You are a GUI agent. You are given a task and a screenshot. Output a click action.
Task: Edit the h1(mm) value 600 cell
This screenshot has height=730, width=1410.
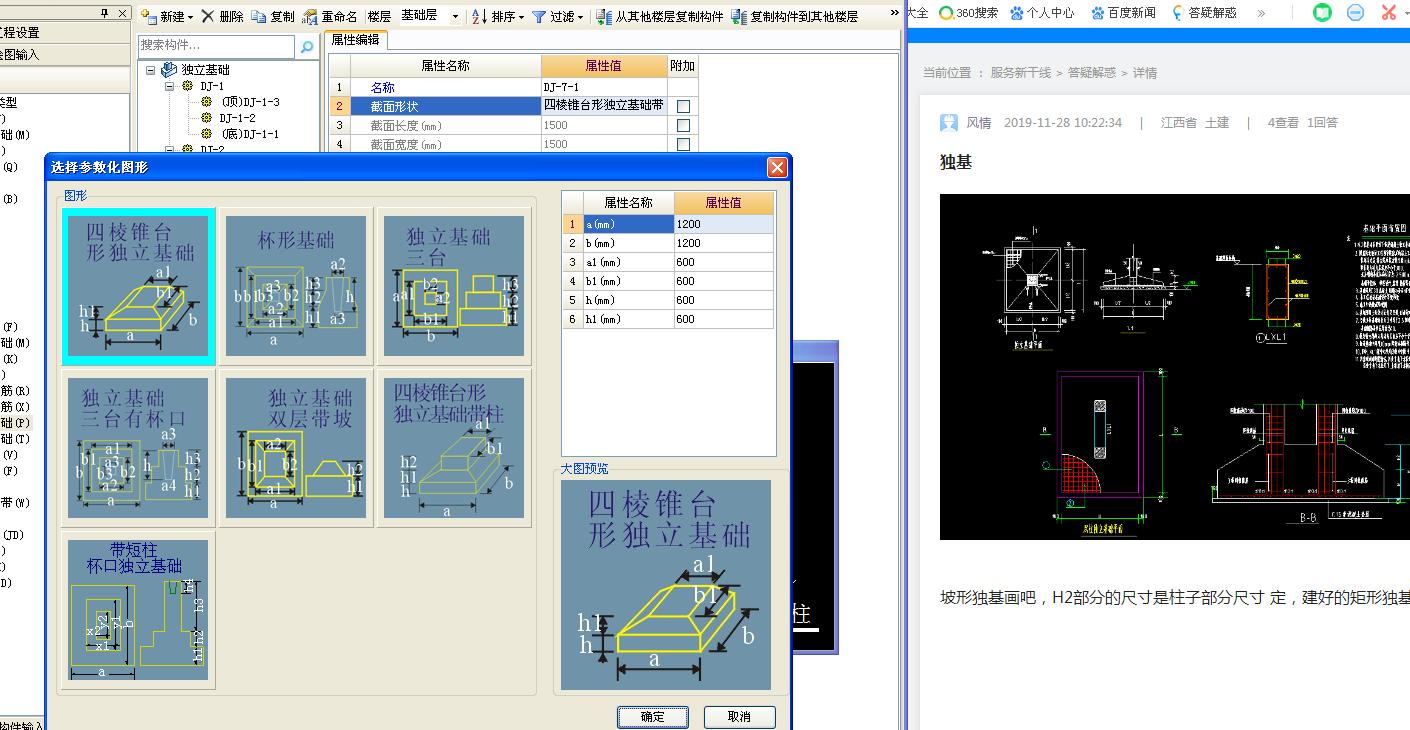point(724,319)
